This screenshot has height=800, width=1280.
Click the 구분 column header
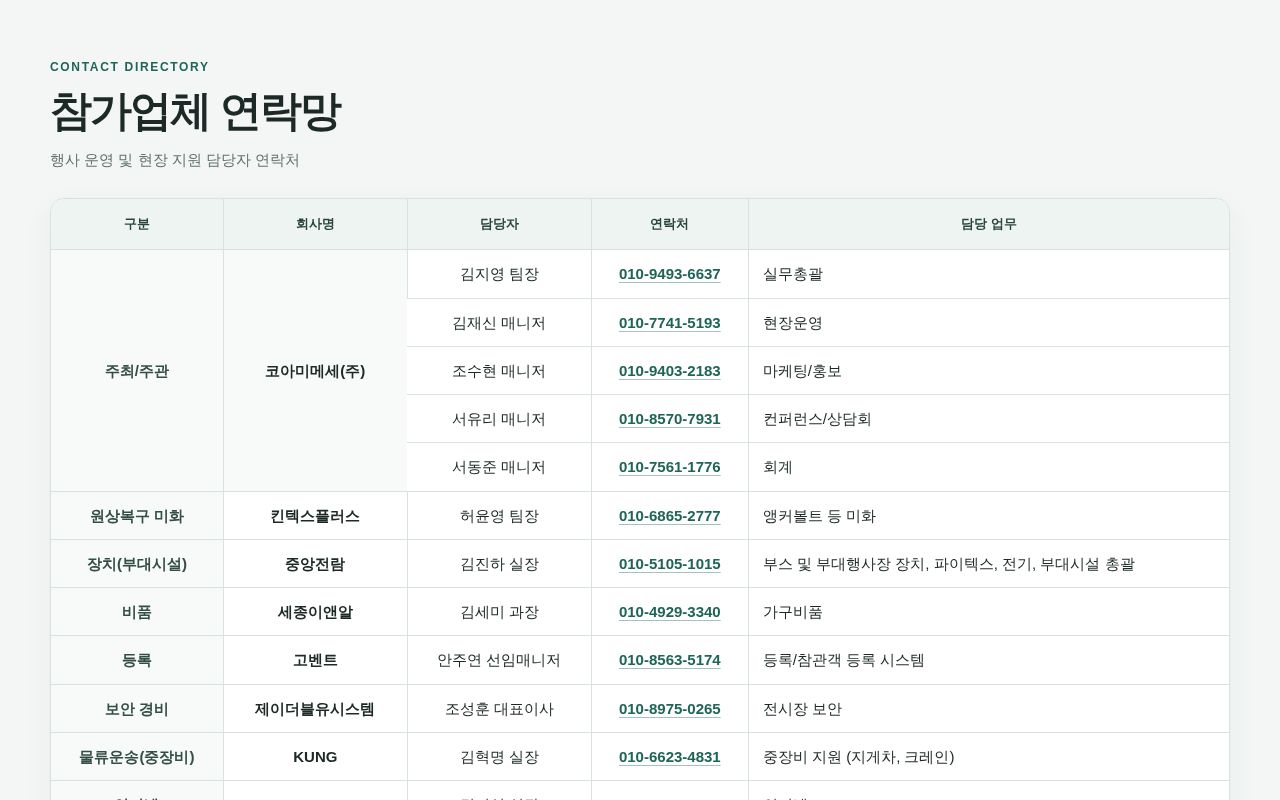coord(137,224)
